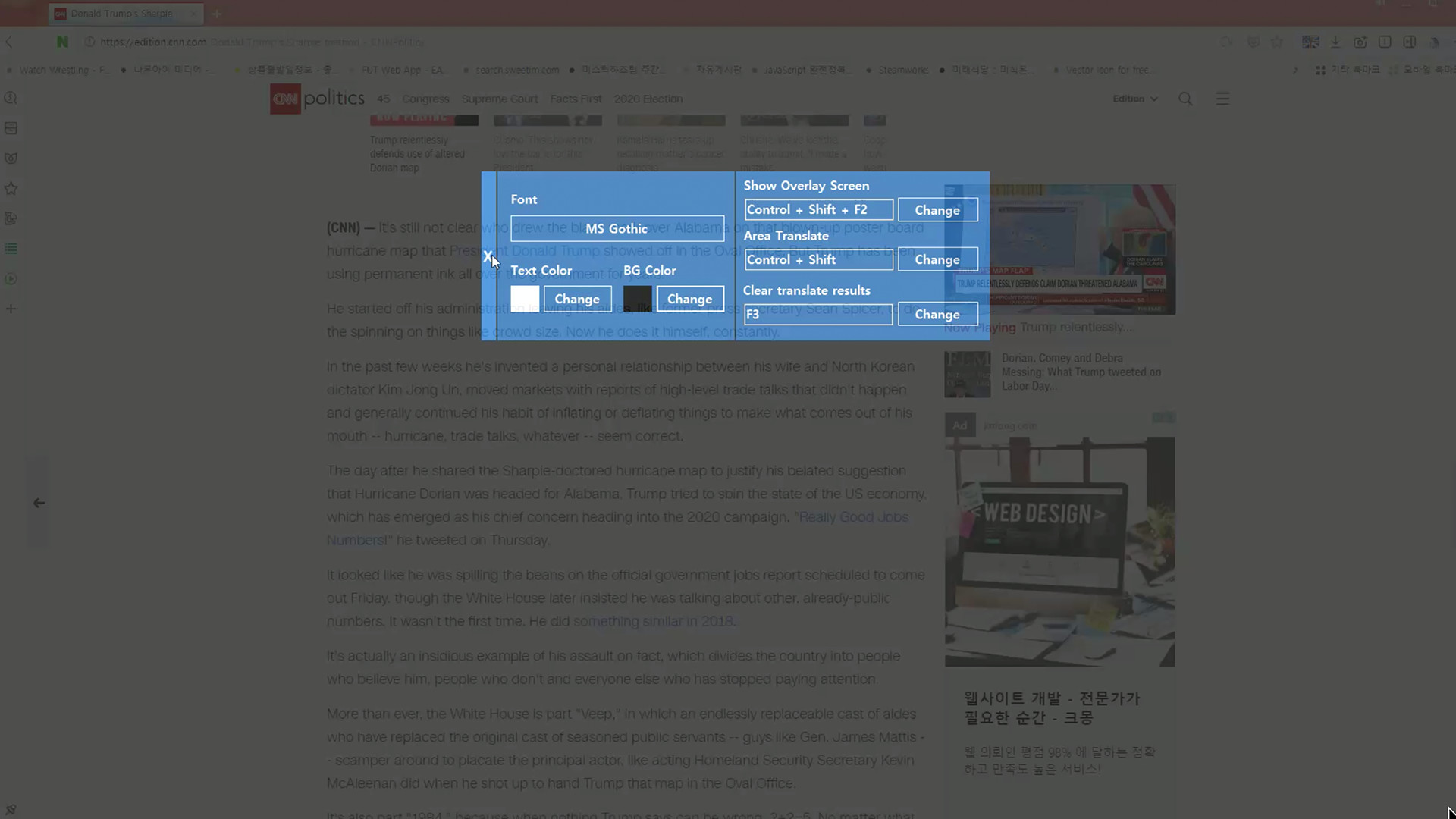Open the Congress section link
Viewport: 1456px width, 819px height.
click(x=425, y=99)
